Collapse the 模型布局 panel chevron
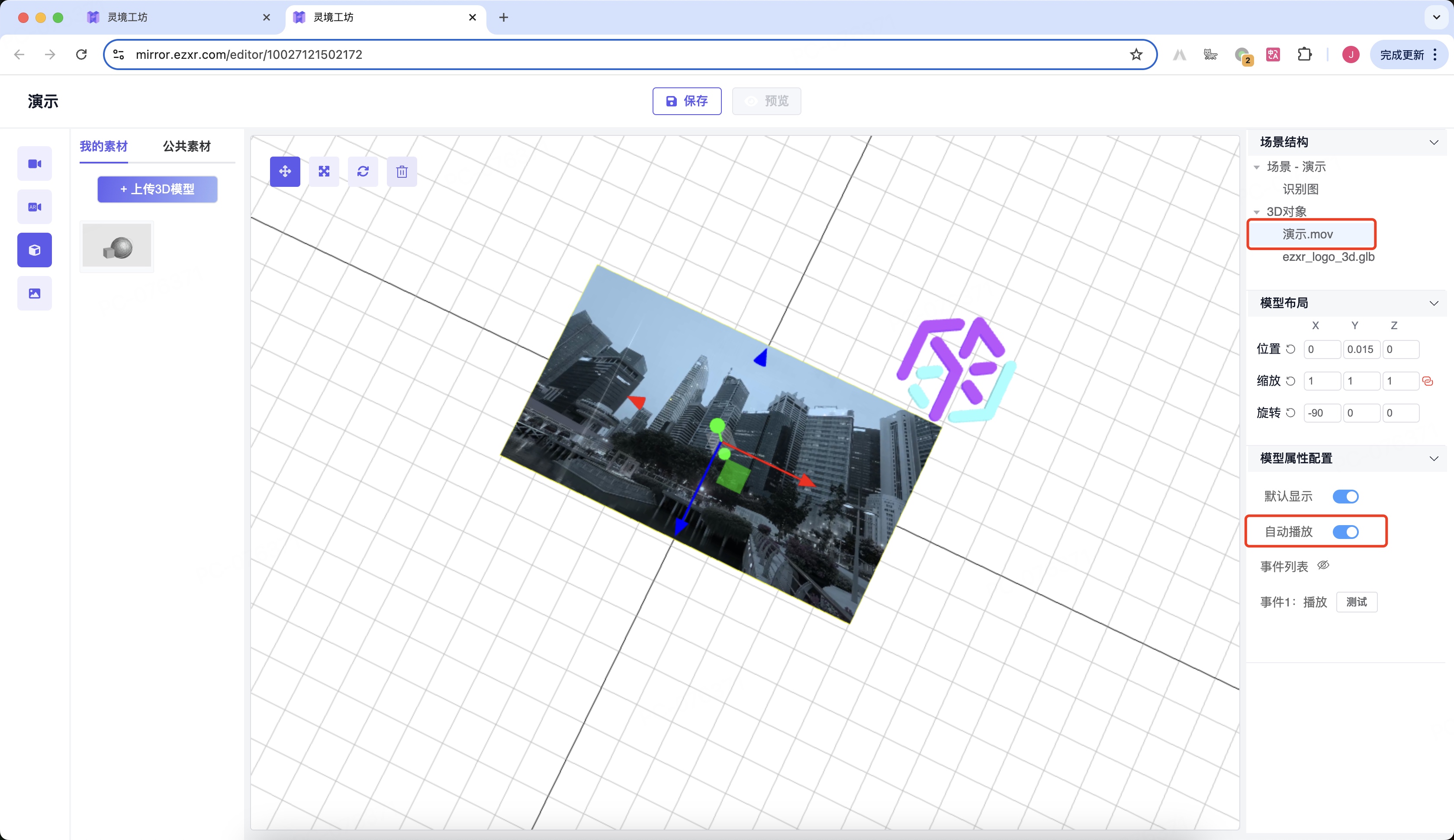 pyautogui.click(x=1434, y=304)
